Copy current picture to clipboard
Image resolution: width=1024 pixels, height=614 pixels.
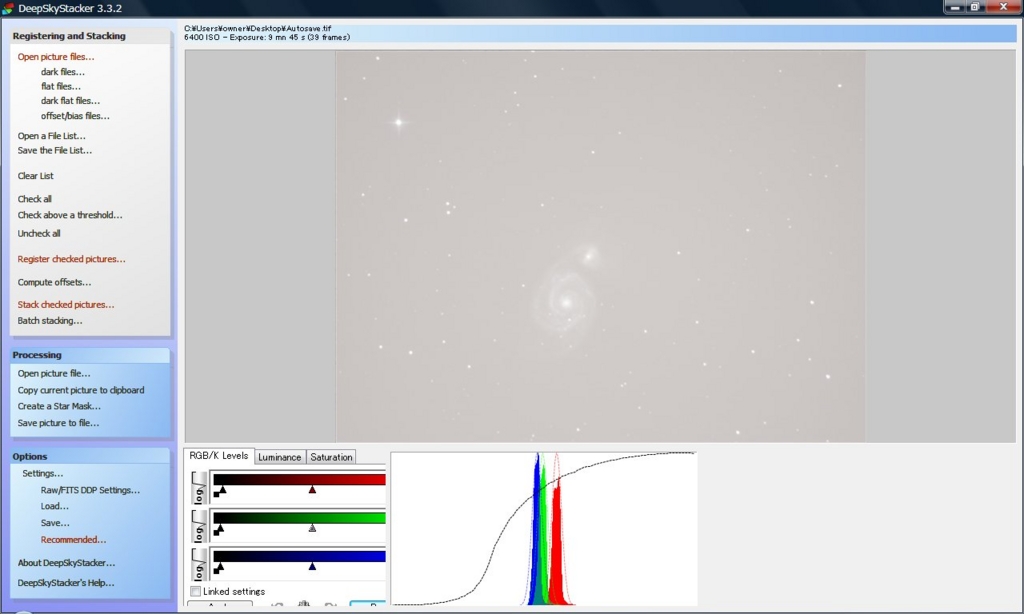[81, 390]
